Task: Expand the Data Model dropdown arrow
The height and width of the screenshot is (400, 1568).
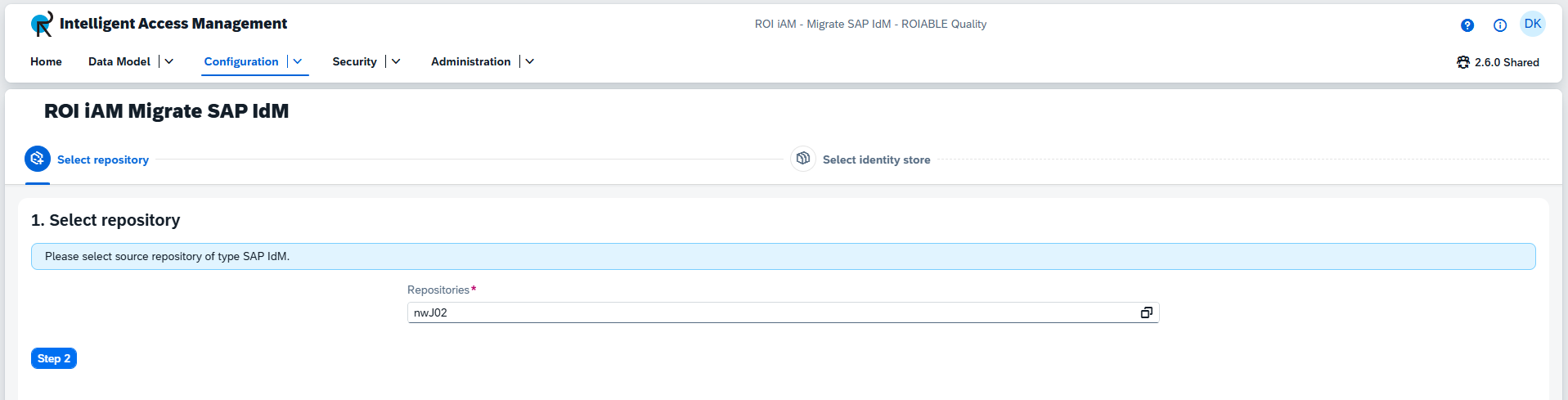Action: click(x=169, y=61)
